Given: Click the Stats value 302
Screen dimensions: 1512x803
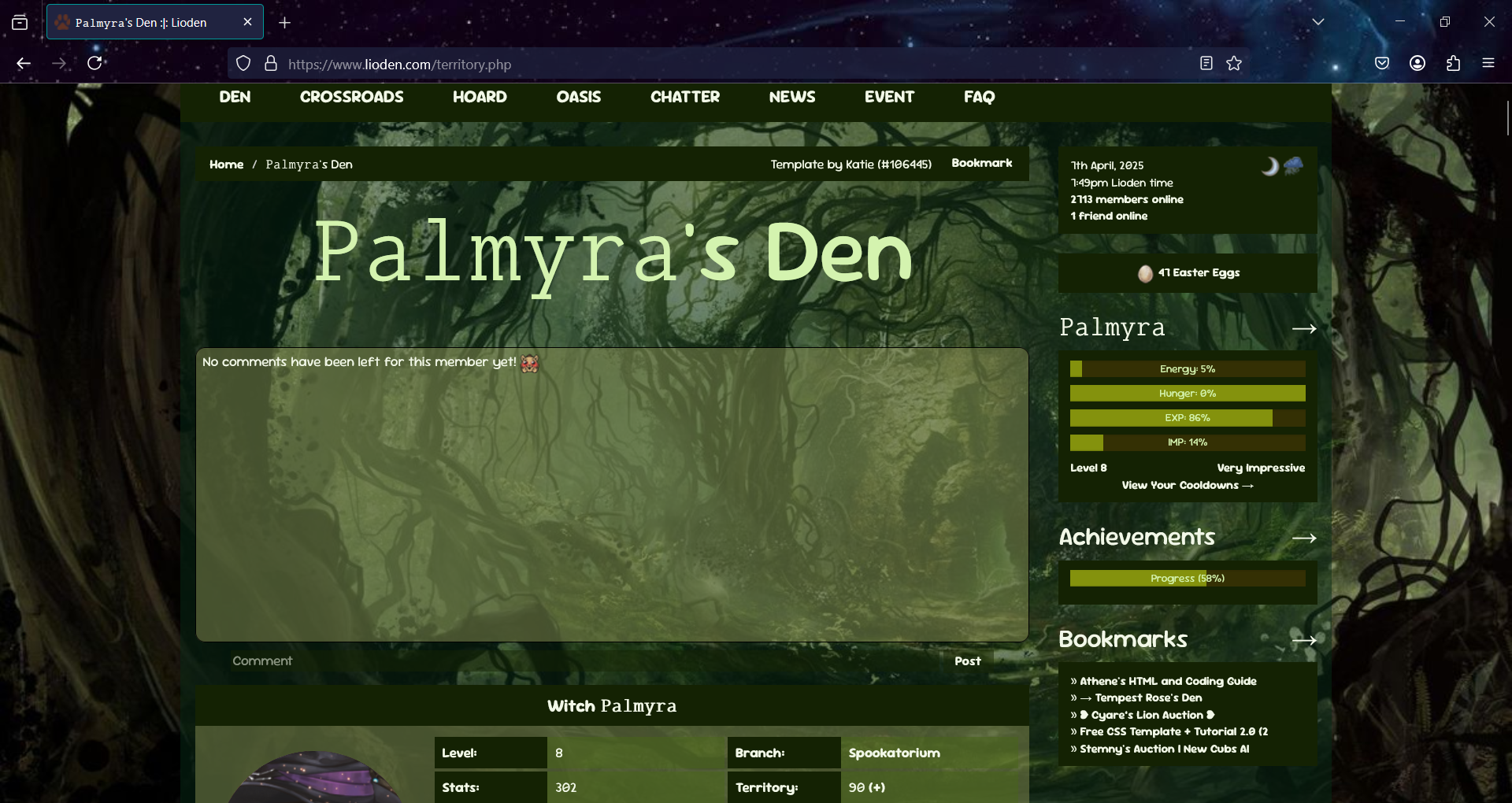Looking at the screenshot, I should click(x=565, y=787).
